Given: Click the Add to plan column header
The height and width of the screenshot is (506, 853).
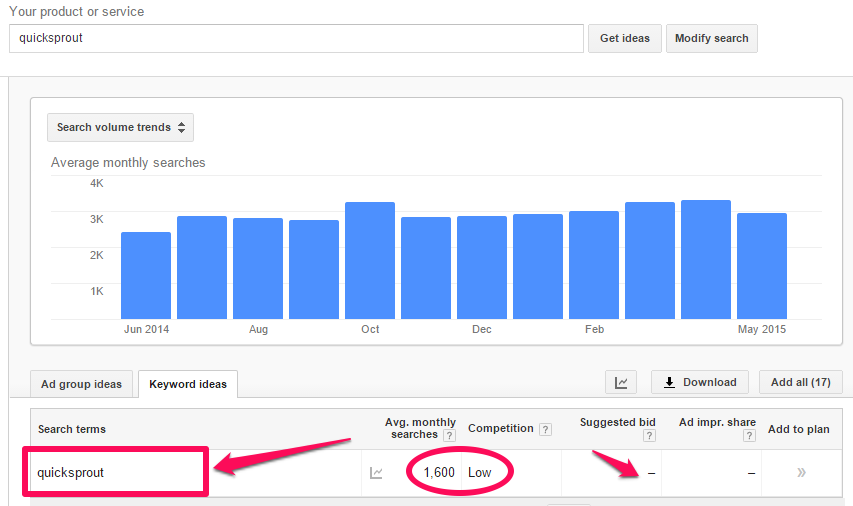Looking at the screenshot, I should [x=799, y=429].
